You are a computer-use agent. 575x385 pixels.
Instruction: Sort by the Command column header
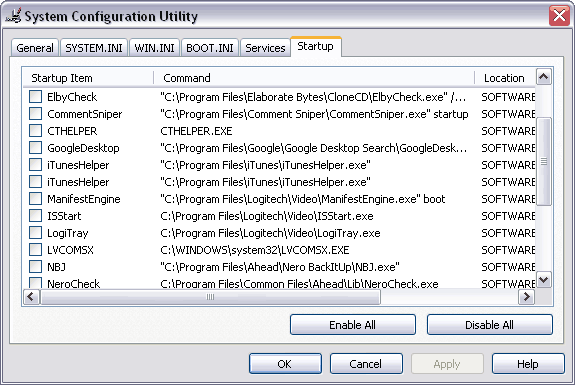(x=314, y=78)
